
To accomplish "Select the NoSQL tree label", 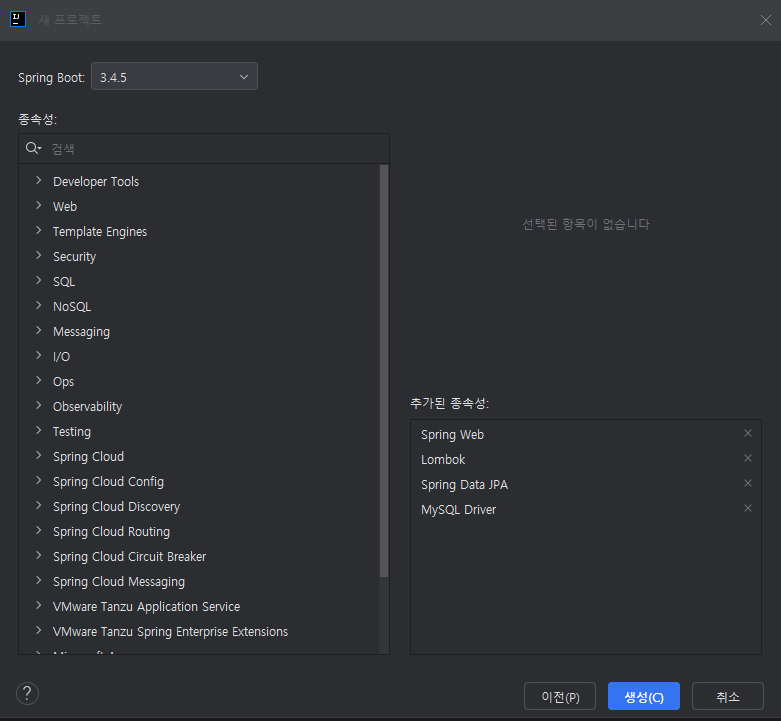I will coord(72,307).
